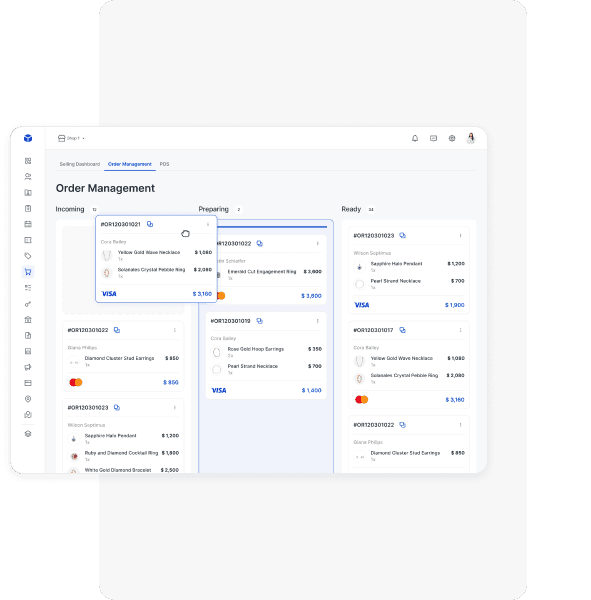Viewport: 591px width, 600px height.
Task: Click the Ready column heading
Action: click(x=351, y=209)
